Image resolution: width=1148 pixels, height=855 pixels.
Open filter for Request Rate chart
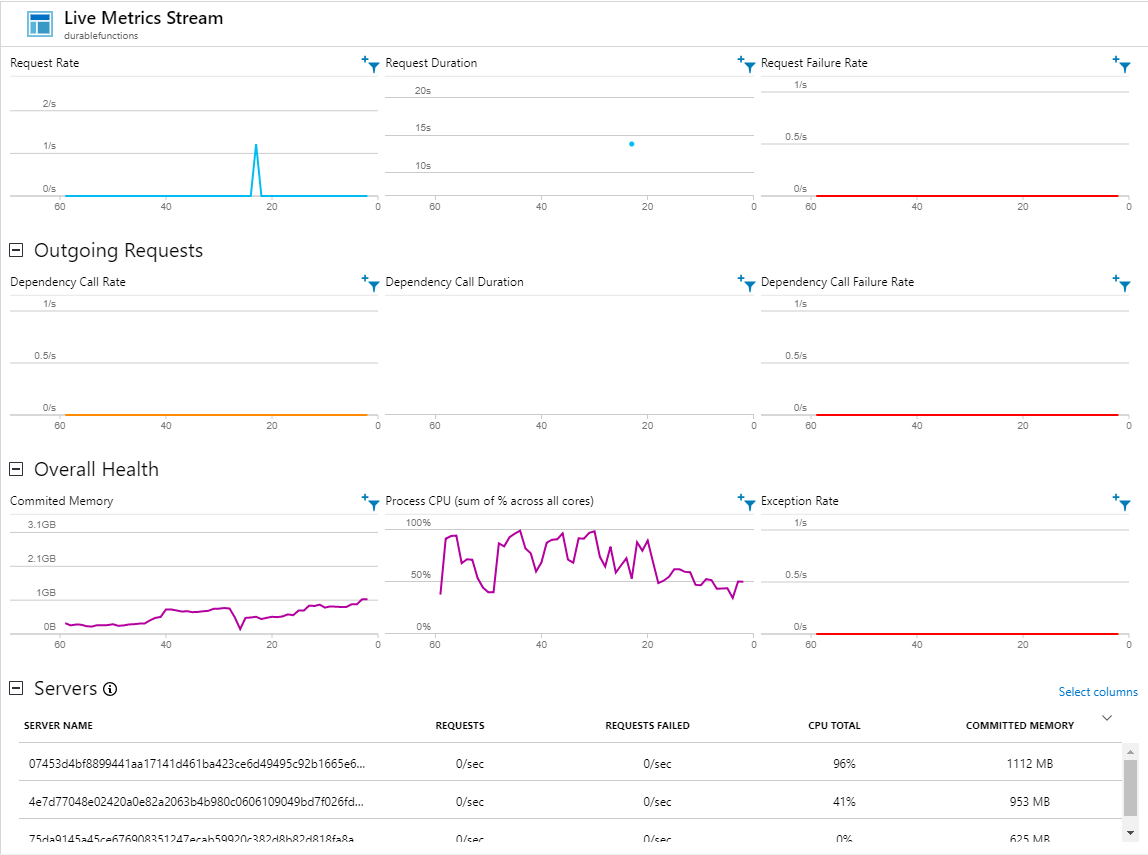pos(370,64)
